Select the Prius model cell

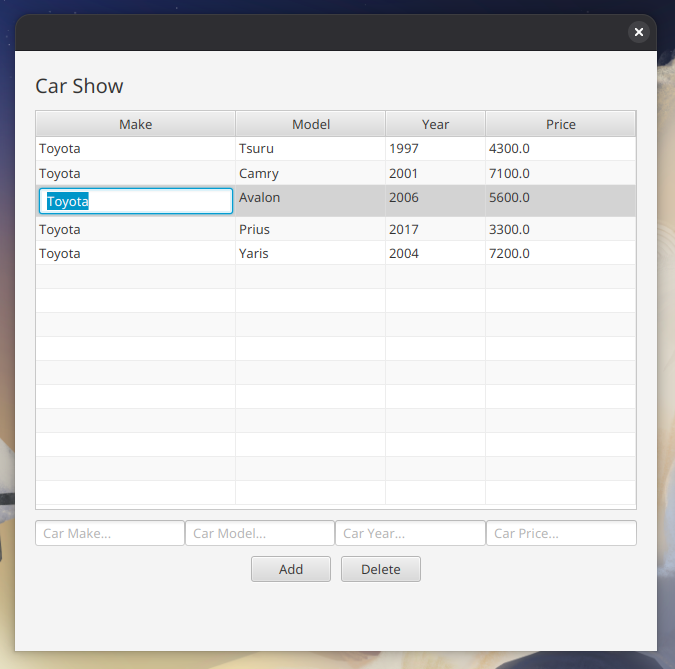click(310, 229)
